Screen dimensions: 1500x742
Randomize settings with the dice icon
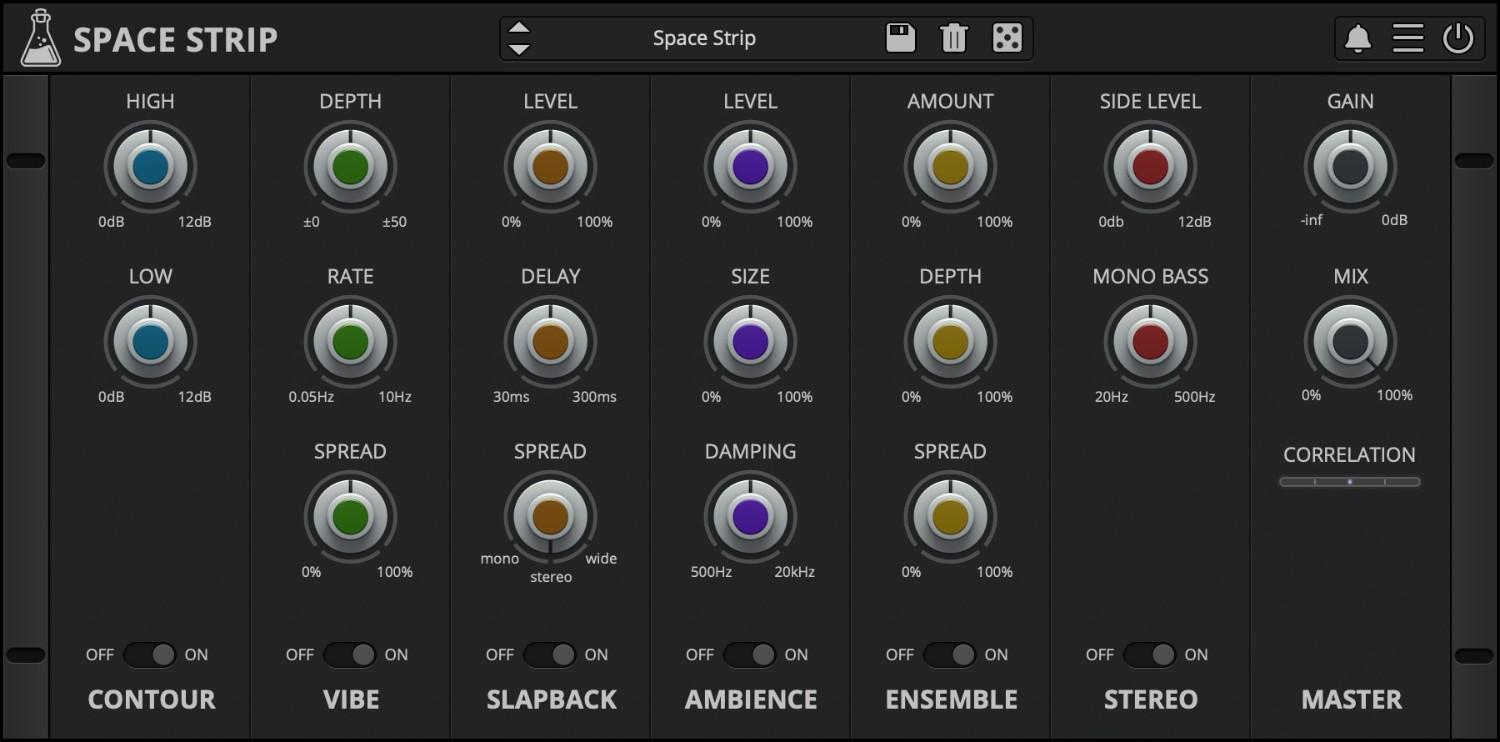1007,37
